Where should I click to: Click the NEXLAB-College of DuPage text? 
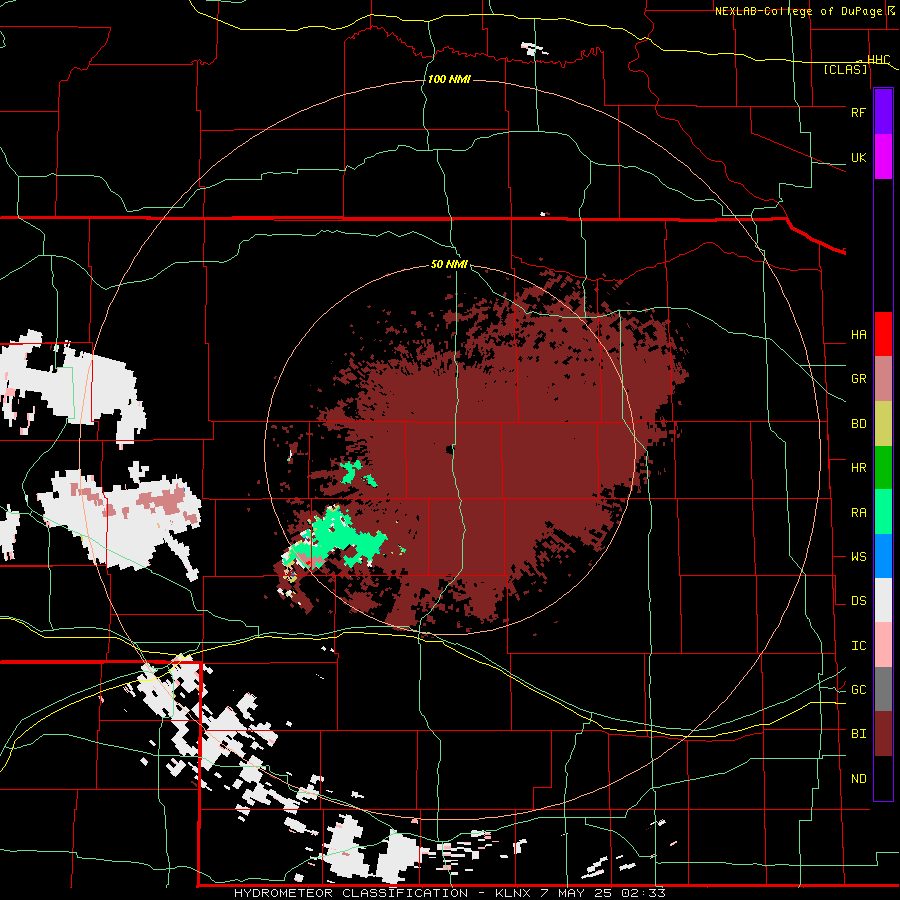point(798,11)
